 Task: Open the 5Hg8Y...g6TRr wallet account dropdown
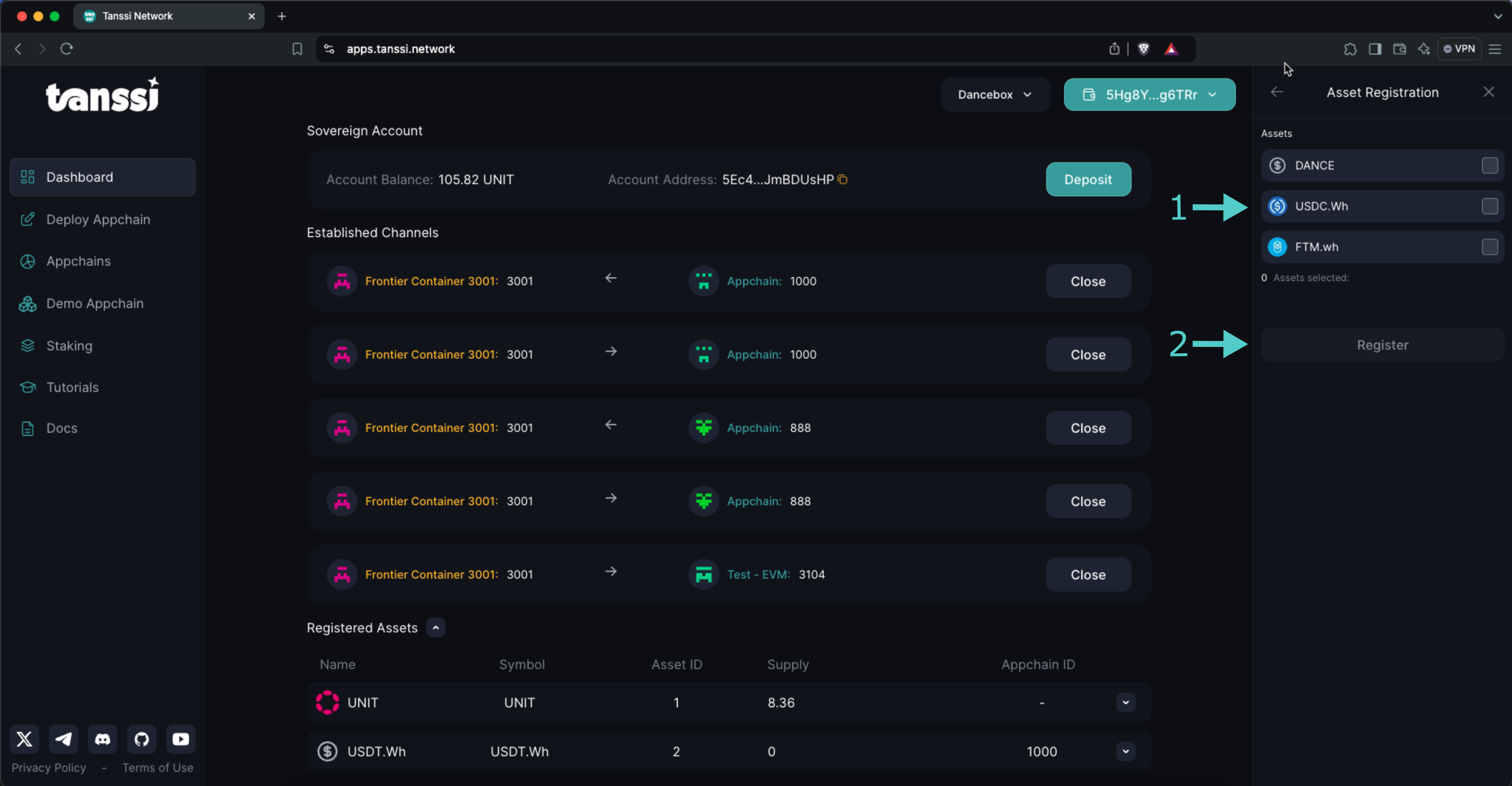pos(1149,94)
